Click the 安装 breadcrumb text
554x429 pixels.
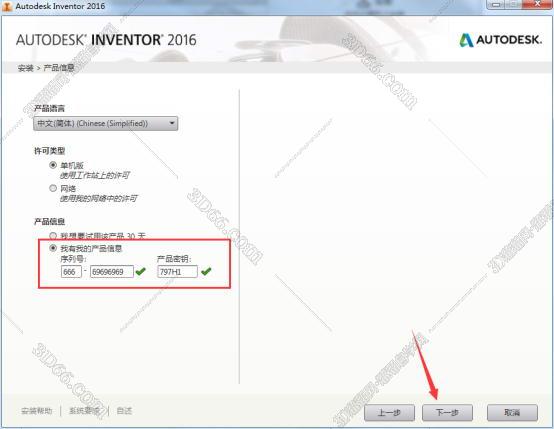(25, 68)
